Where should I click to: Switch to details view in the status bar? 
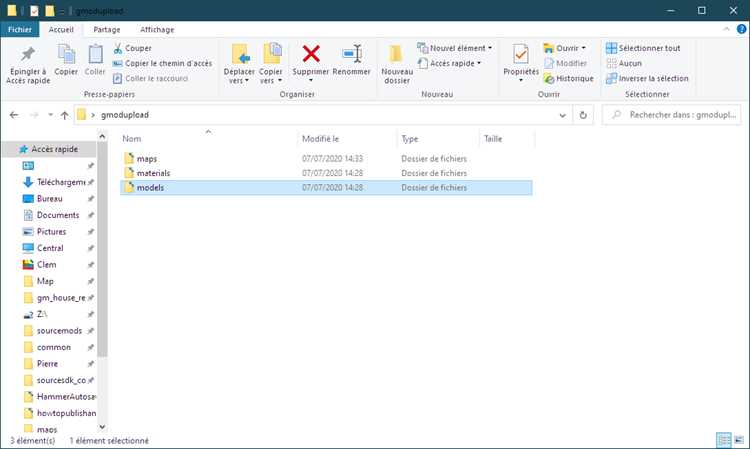click(x=724, y=440)
